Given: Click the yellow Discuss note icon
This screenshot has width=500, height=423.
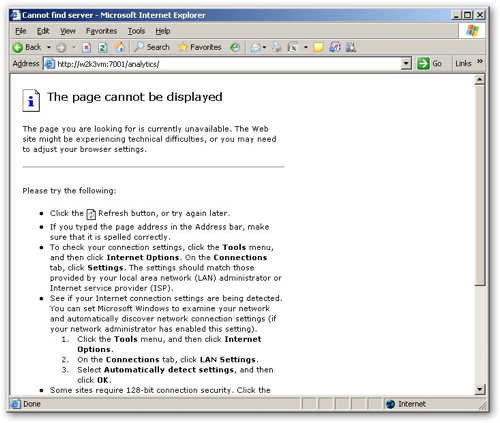Looking at the screenshot, I should pyautogui.click(x=318, y=47).
